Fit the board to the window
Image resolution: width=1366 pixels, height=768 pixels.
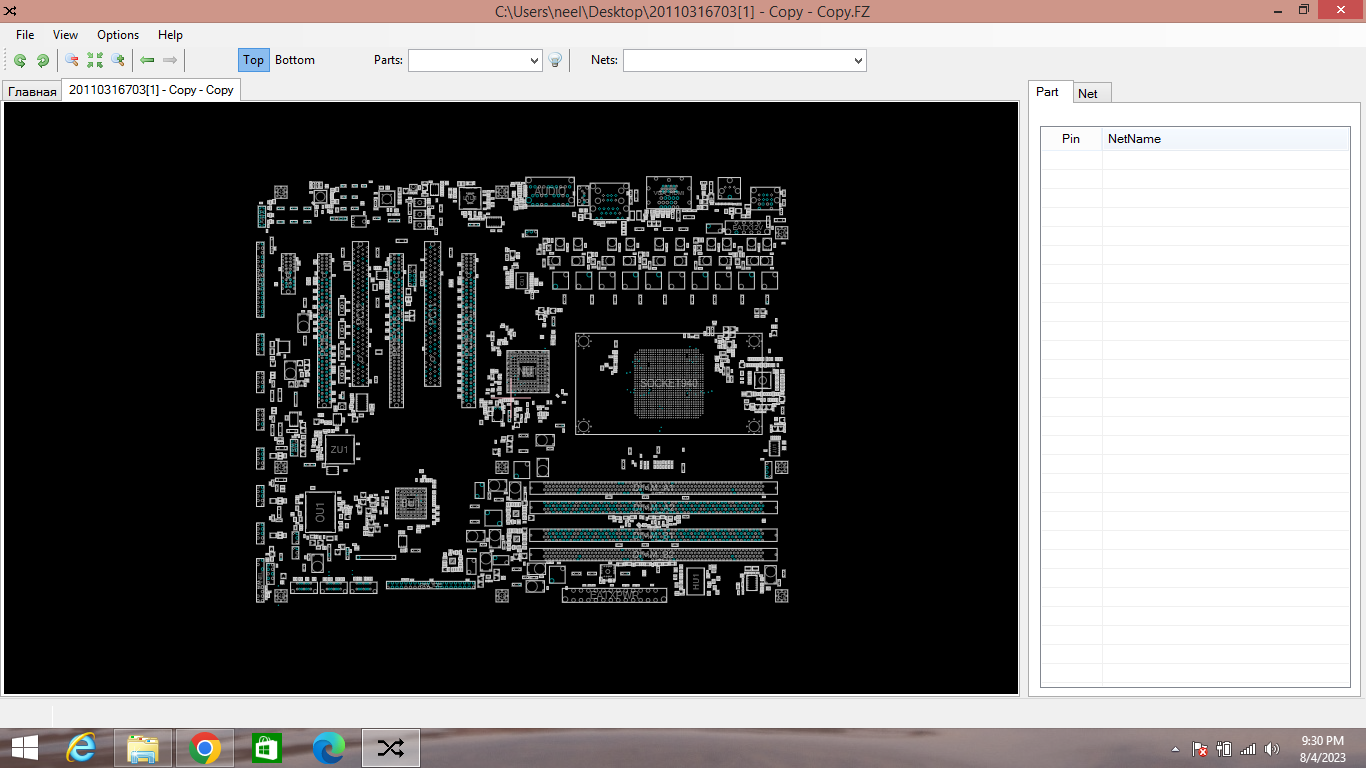[x=95, y=60]
